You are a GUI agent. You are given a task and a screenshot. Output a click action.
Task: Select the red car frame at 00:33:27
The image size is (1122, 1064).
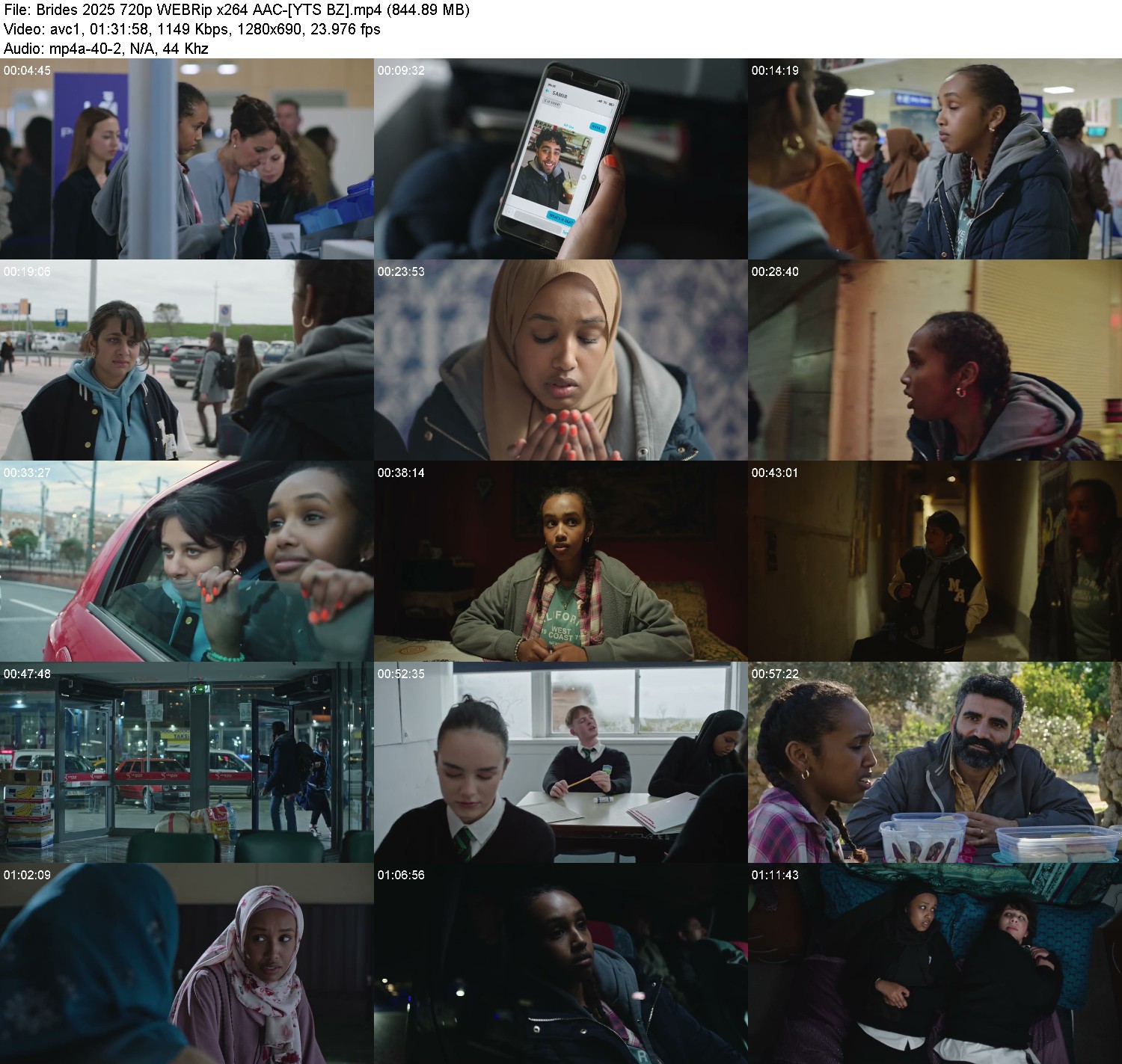[x=187, y=562]
